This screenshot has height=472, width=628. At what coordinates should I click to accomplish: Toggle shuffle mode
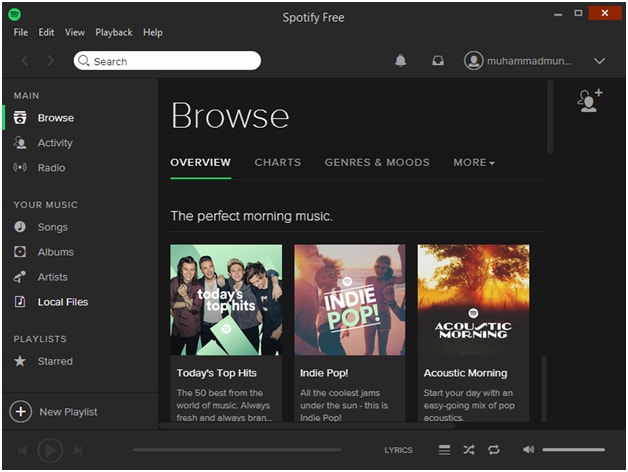coord(469,450)
